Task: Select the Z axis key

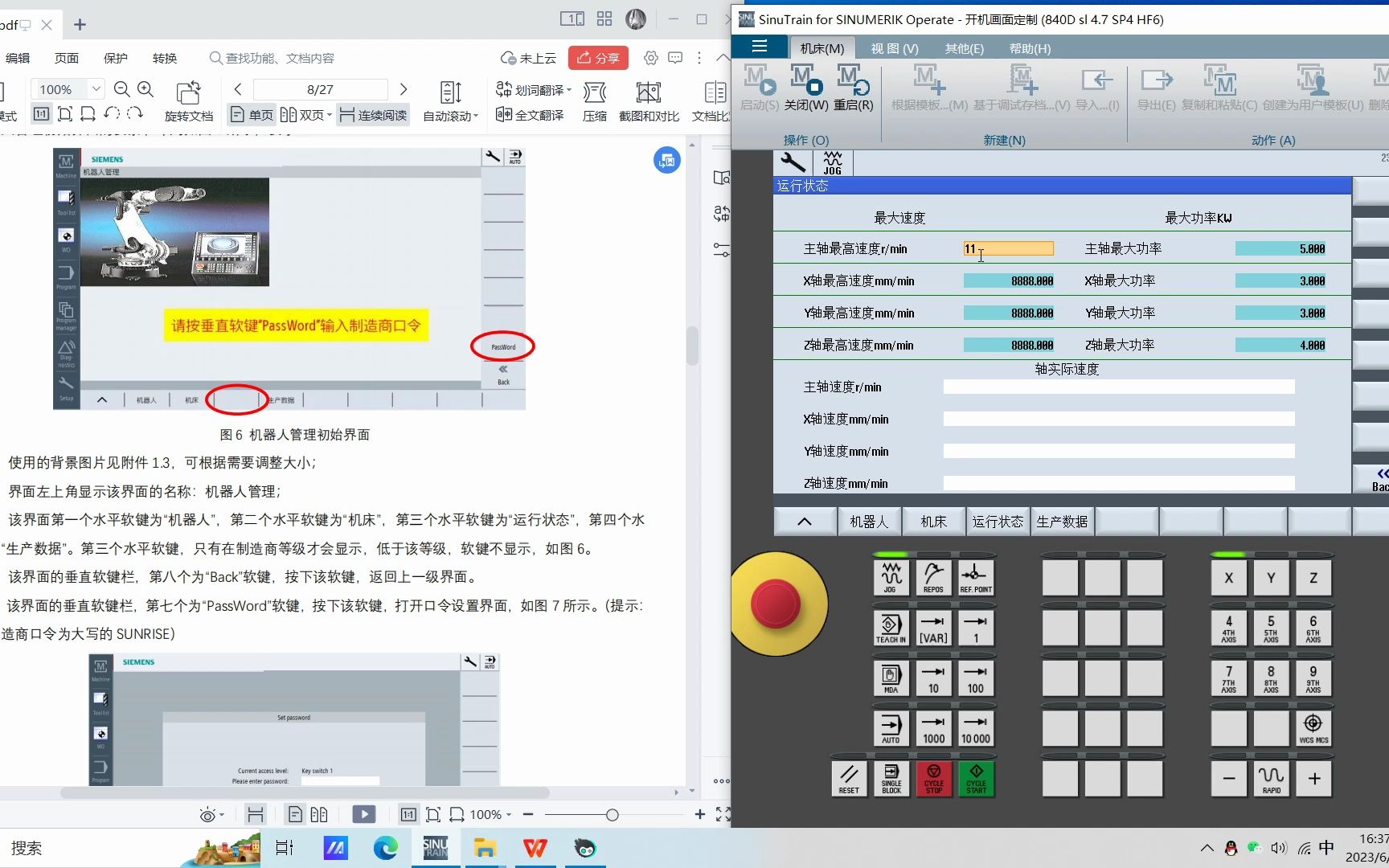Action: tap(1313, 577)
